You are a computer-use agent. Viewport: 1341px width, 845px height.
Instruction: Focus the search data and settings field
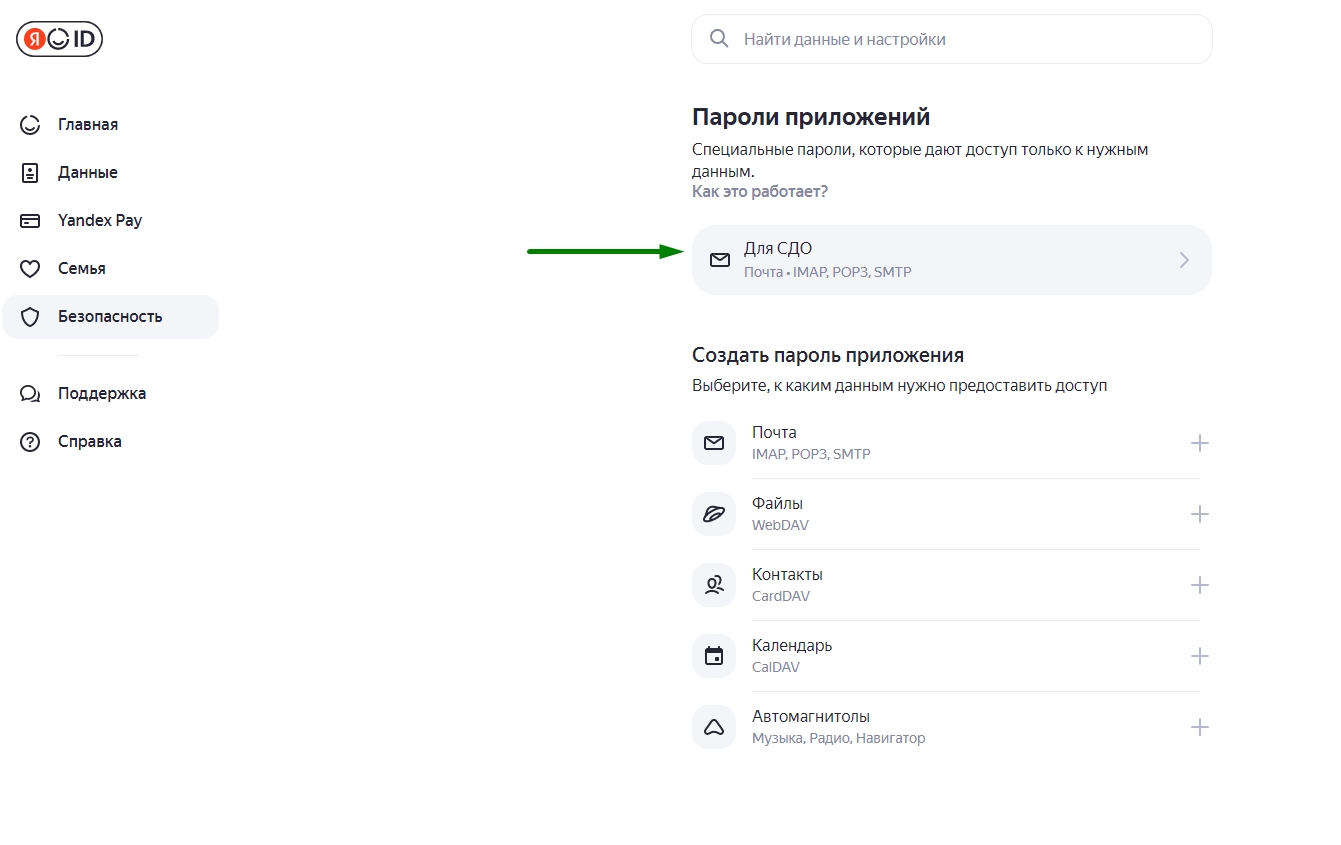tap(951, 39)
